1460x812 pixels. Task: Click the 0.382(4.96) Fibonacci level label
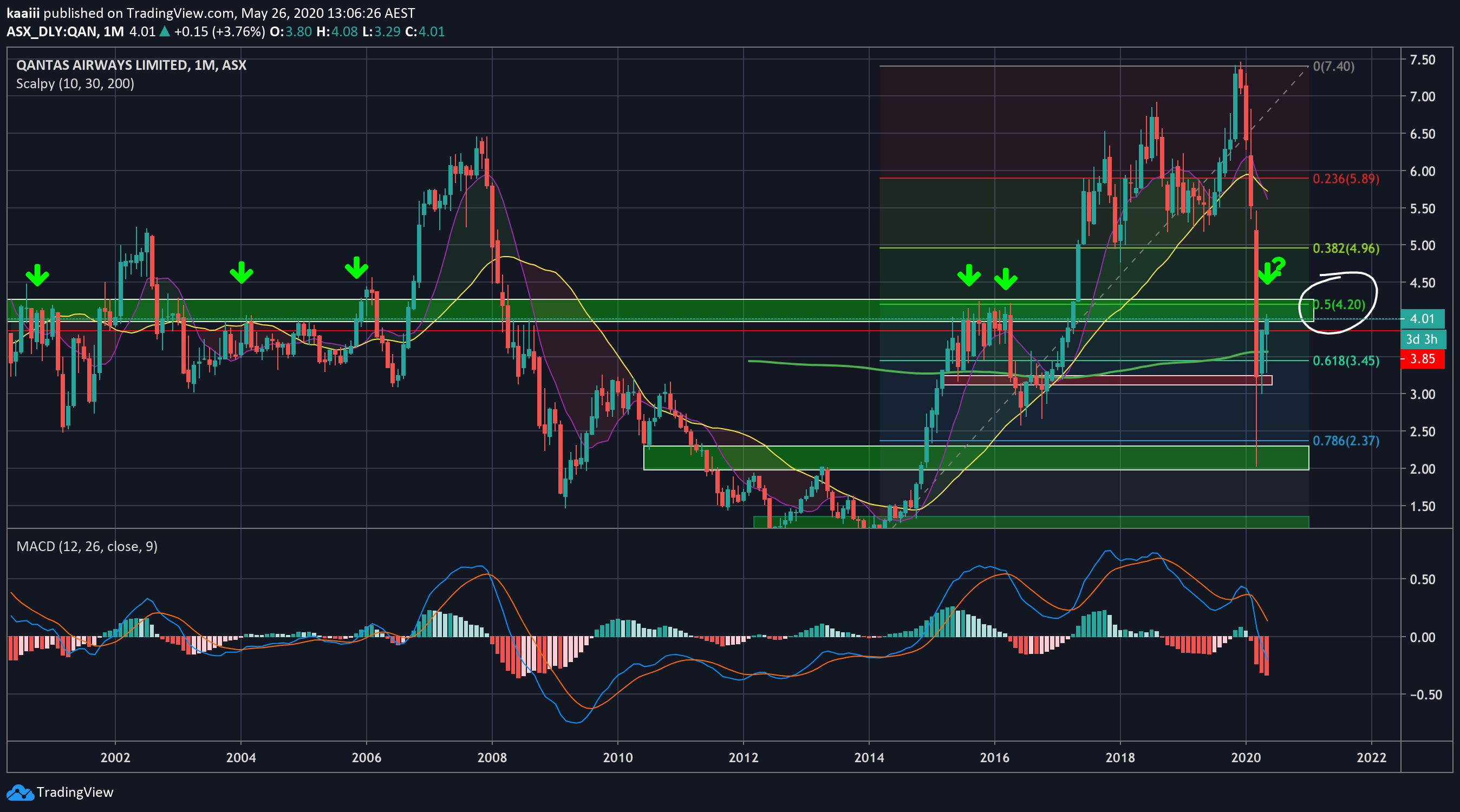click(x=1346, y=248)
